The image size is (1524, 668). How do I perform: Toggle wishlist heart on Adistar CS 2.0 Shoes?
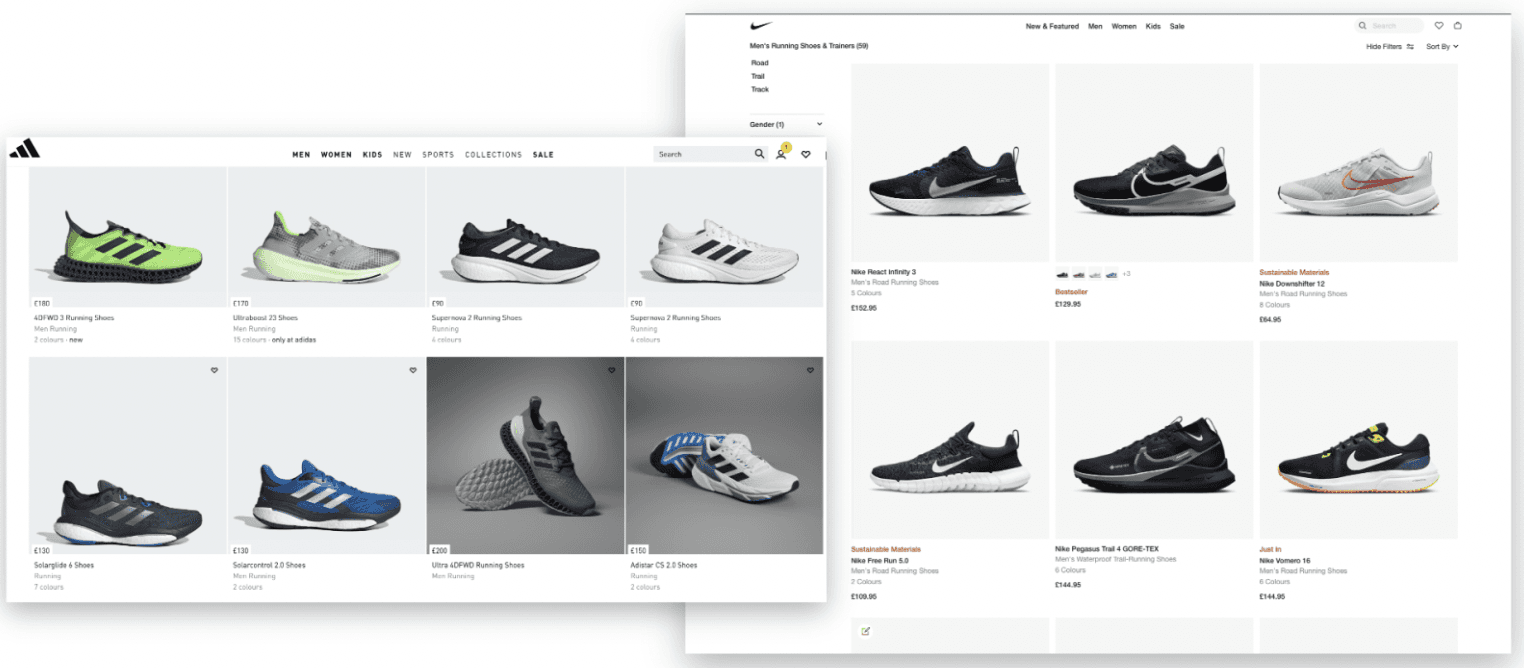click(810, 370)
